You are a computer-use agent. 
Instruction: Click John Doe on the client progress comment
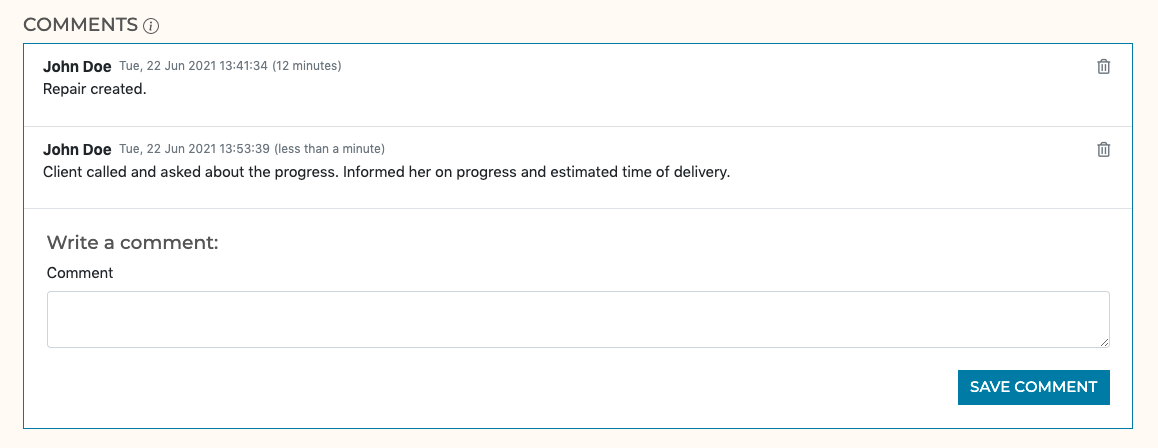[x=77, y=150]
